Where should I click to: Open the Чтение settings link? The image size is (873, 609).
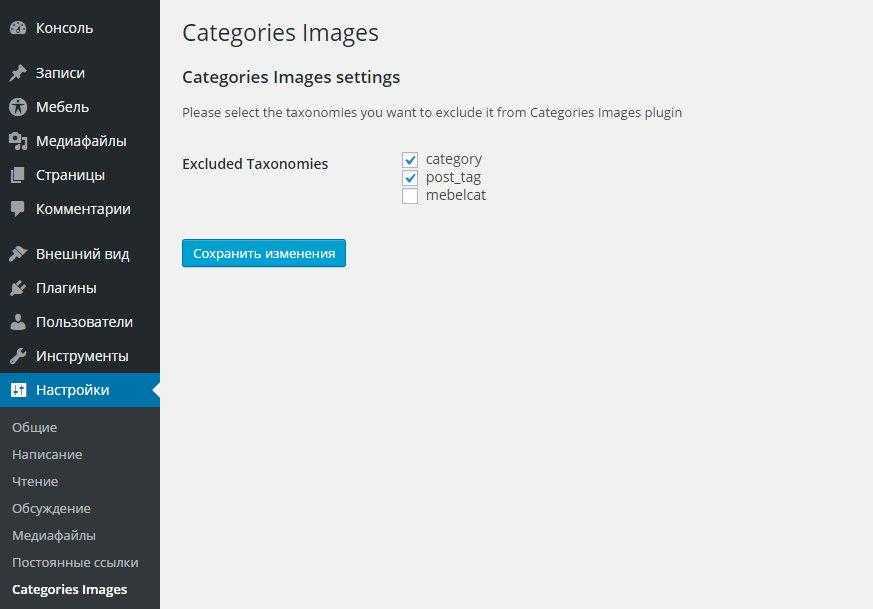35,481
